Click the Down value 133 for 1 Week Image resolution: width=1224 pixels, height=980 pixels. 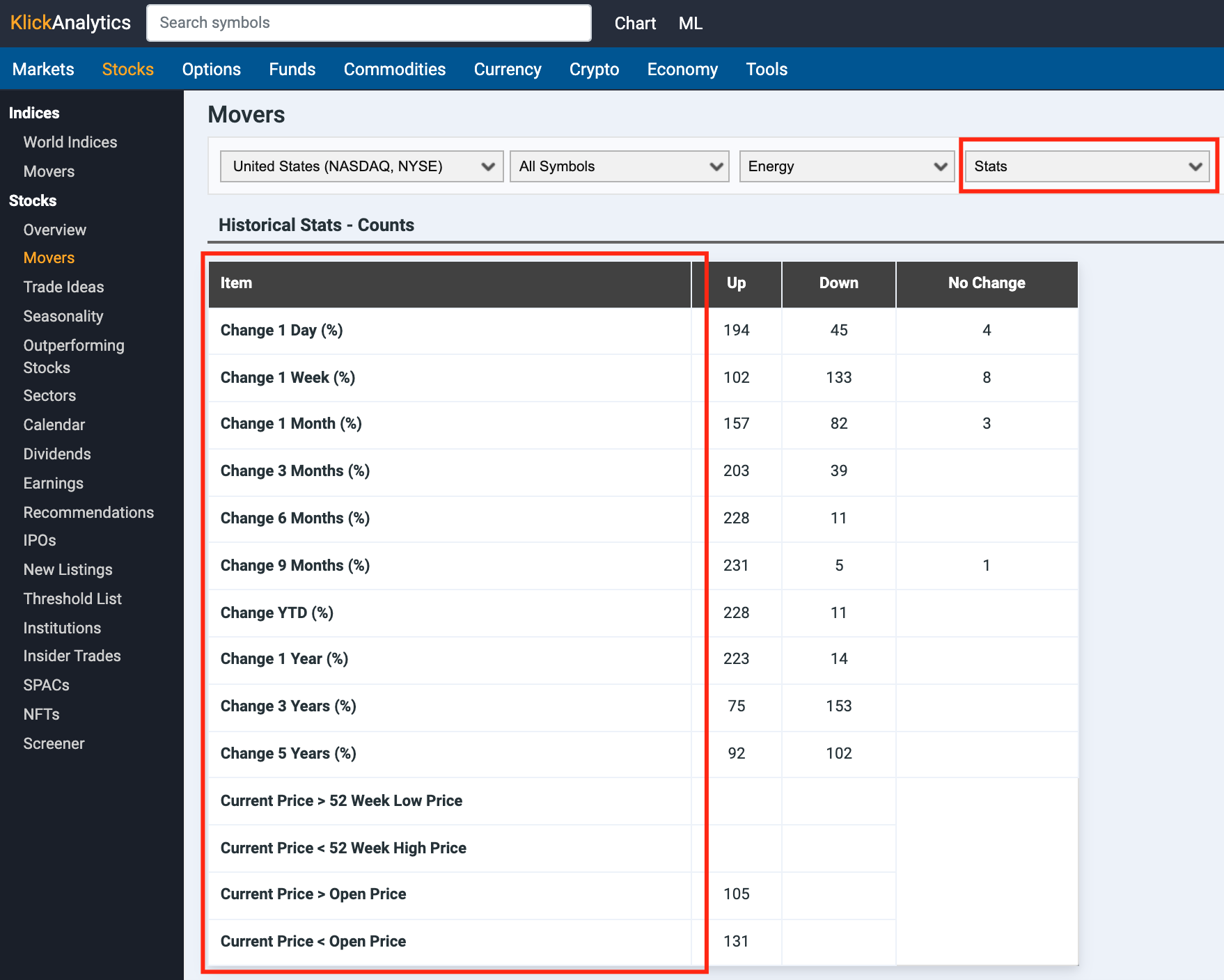pyautogui.click(x=839, y=378)
